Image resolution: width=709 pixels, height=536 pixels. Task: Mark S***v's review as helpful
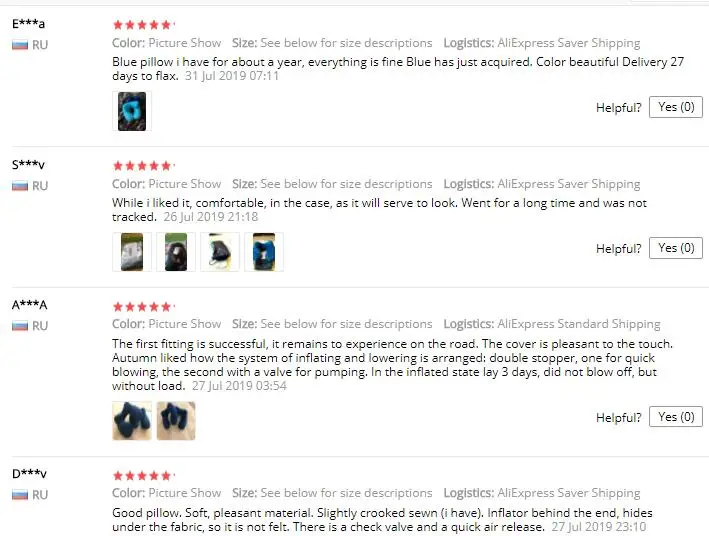click(x=676, y=248)
